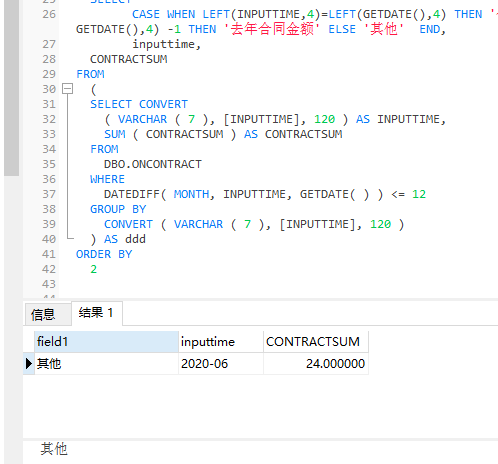
Task: Collapse the code fold at line 30
Action: [x=68, y=89]
